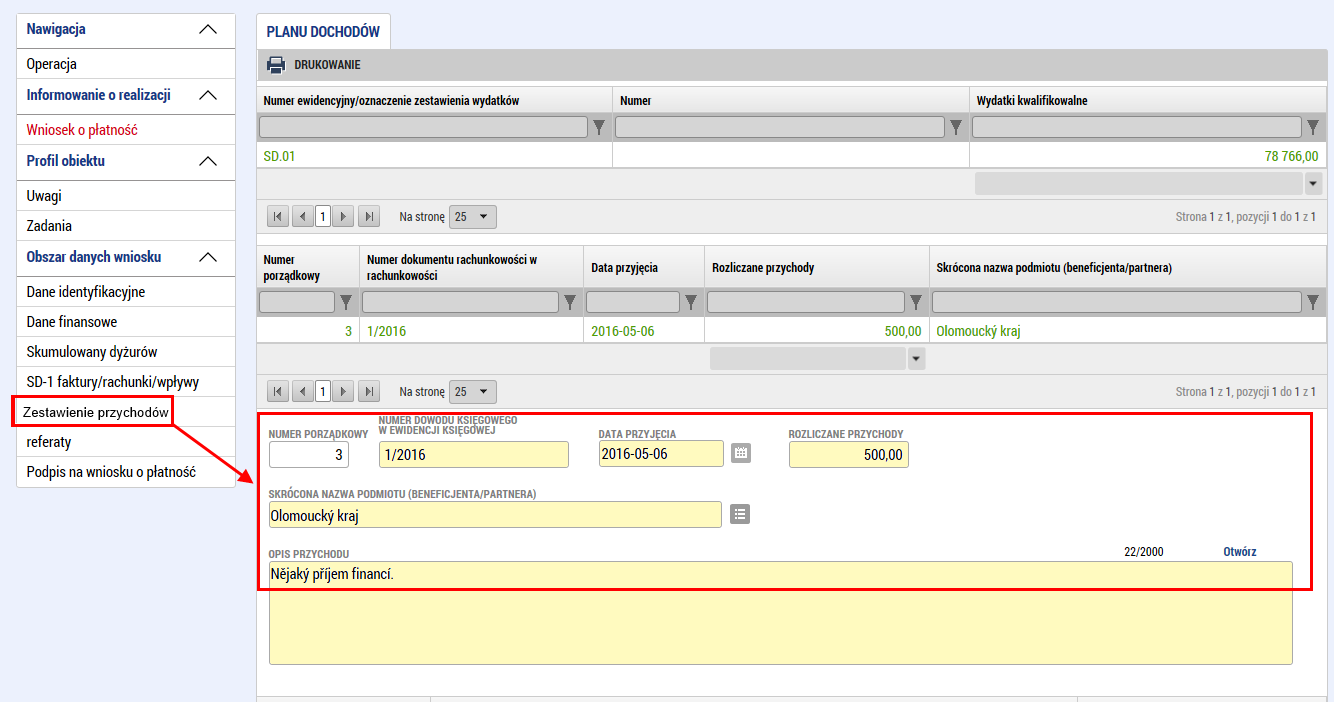The height and width of the screenshot is (702, 1334).
Task: Click 2016-05-06 cell in lower table
Action: [x=644, y=331]
